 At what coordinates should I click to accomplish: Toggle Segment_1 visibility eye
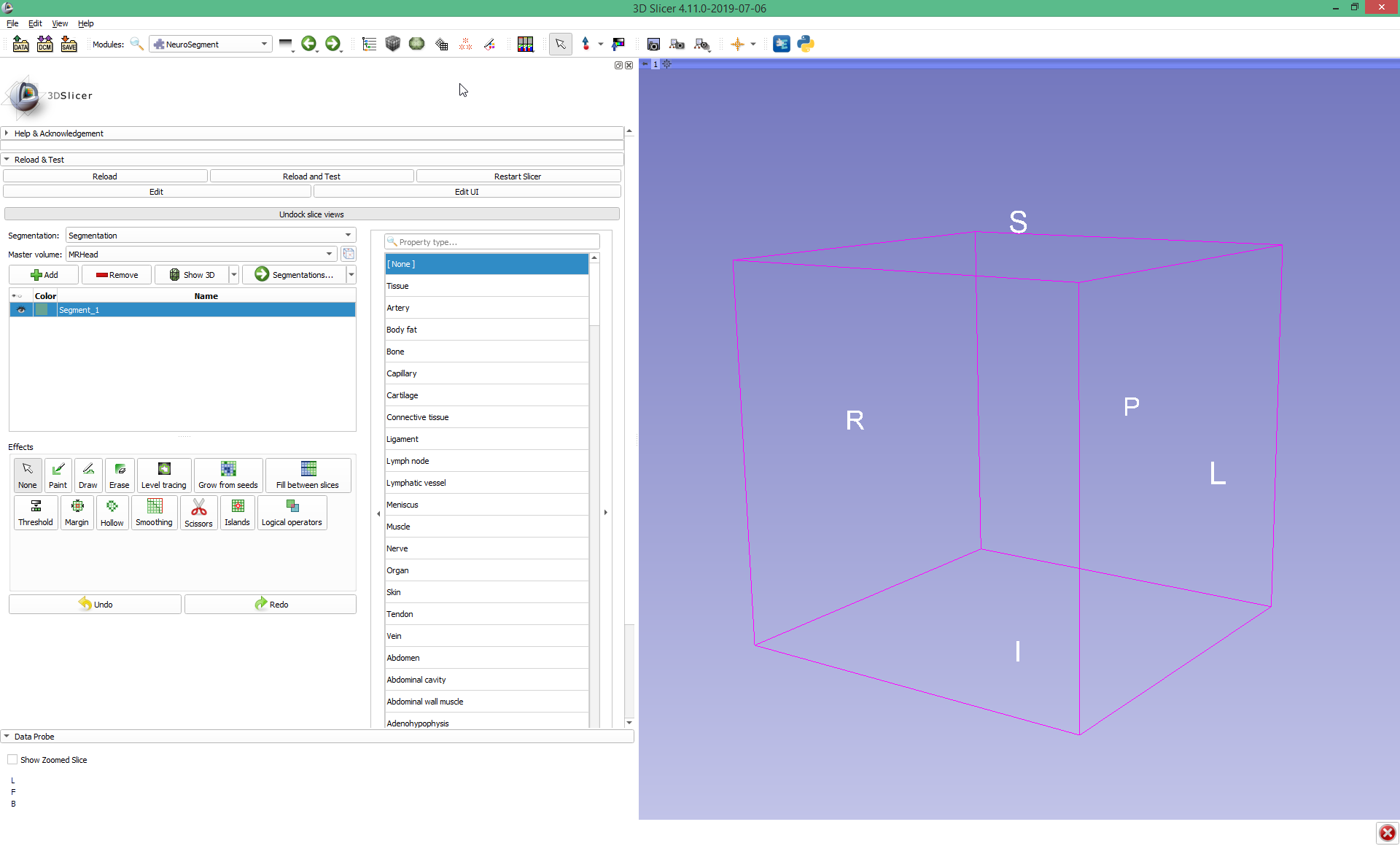[x=20, y=310]
